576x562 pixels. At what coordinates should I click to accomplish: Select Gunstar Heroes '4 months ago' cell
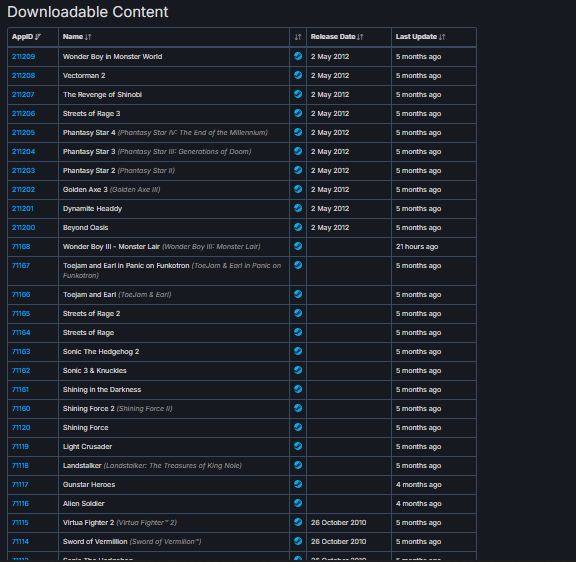434,484
